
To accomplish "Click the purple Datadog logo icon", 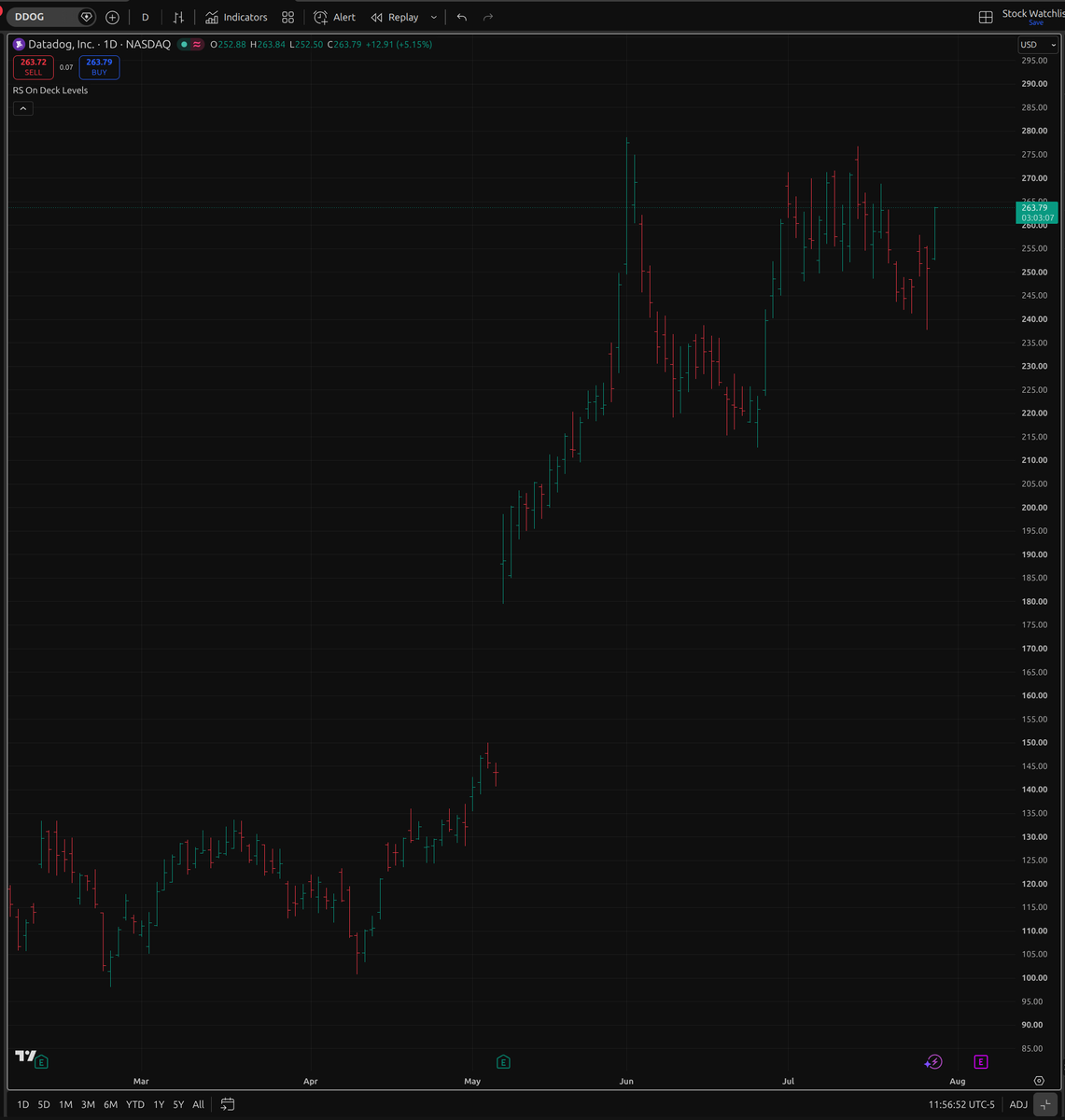I will [19, 44].
